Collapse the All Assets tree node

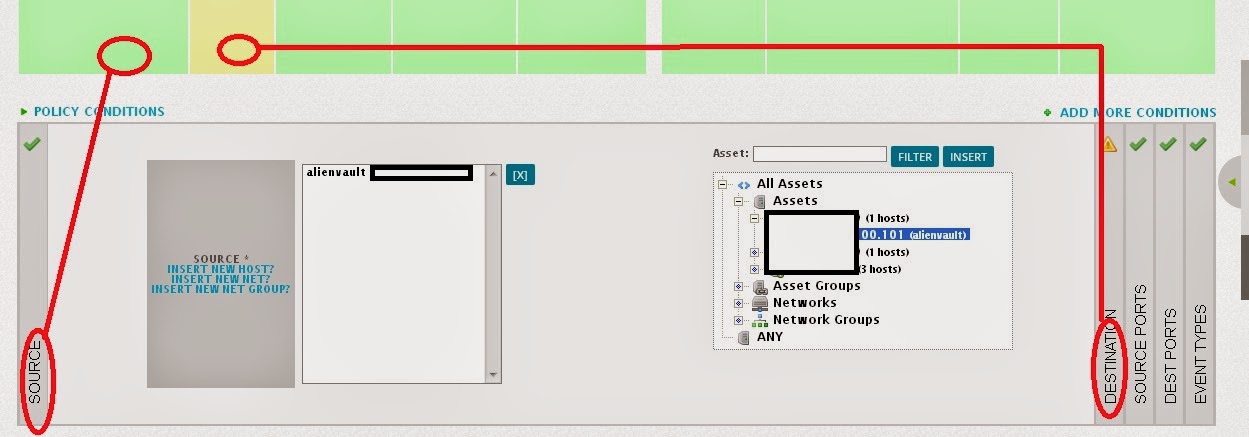point(722,184)
